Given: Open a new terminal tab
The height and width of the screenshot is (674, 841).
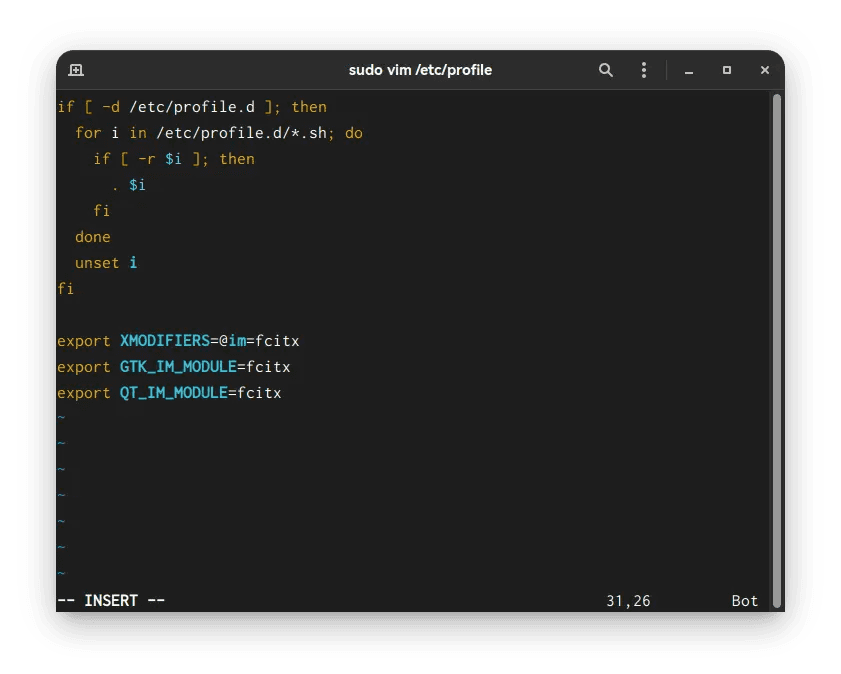Looking at the screenshot, I should (x=76, y=70).
